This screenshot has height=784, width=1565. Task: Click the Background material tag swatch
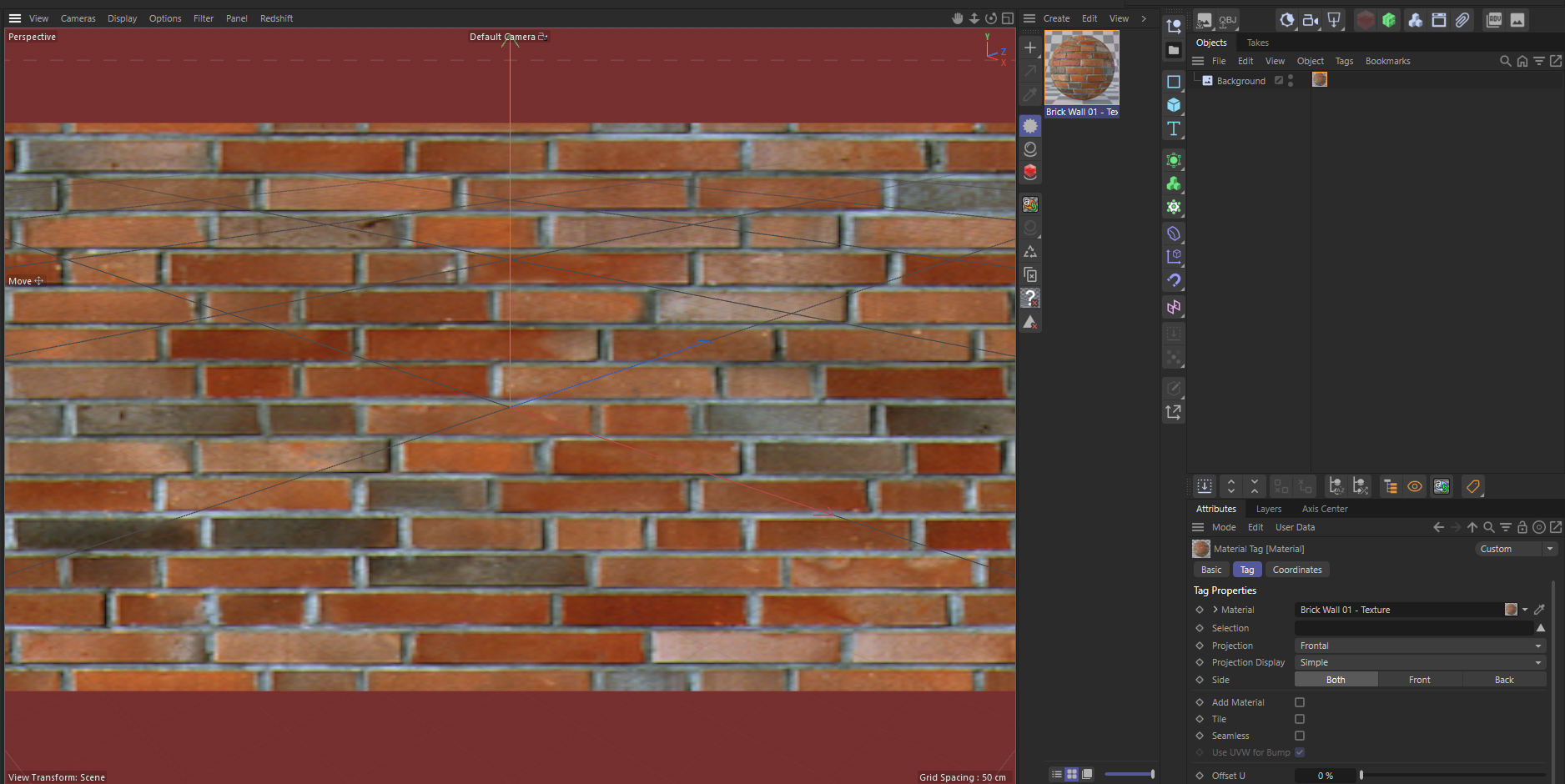1320,80
